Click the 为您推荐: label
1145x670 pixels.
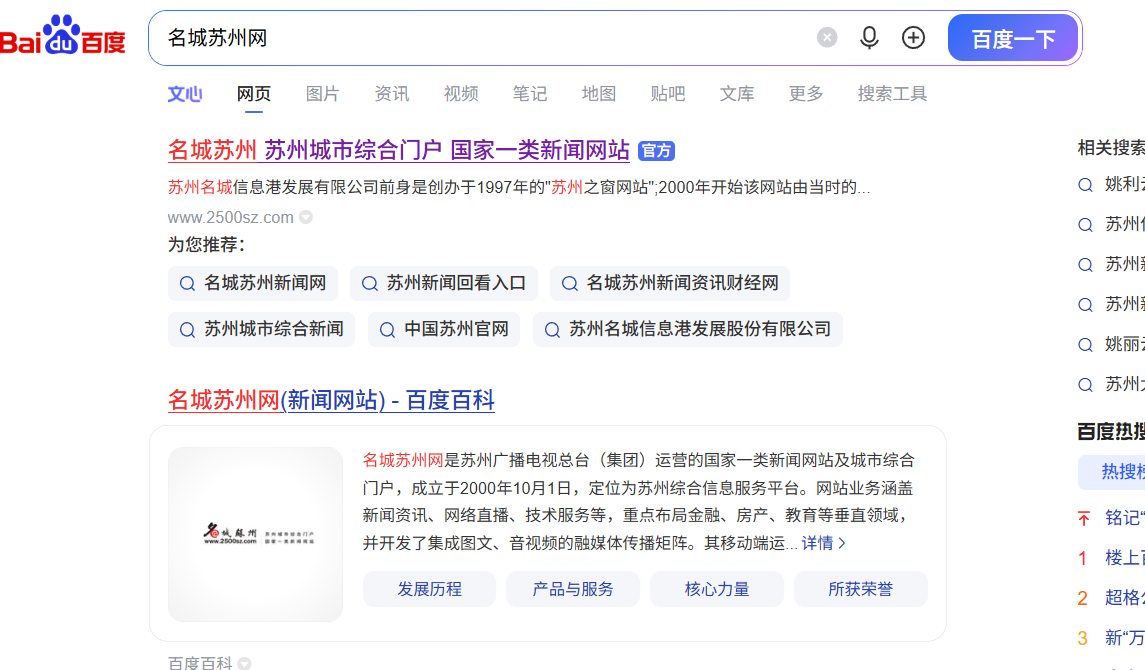pyautogui.click(x=207, y=244)
